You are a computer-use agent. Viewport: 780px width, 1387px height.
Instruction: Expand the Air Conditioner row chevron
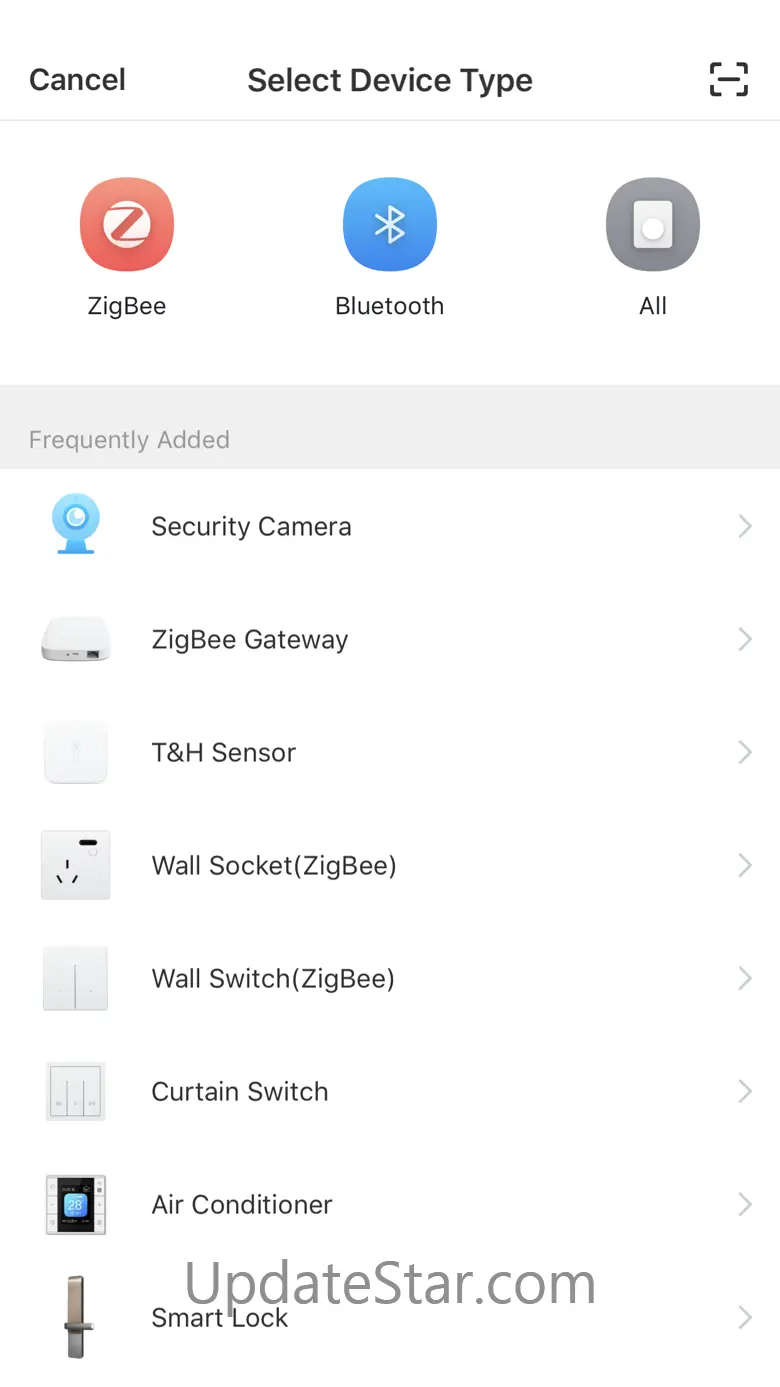(x=744, y=1205)
